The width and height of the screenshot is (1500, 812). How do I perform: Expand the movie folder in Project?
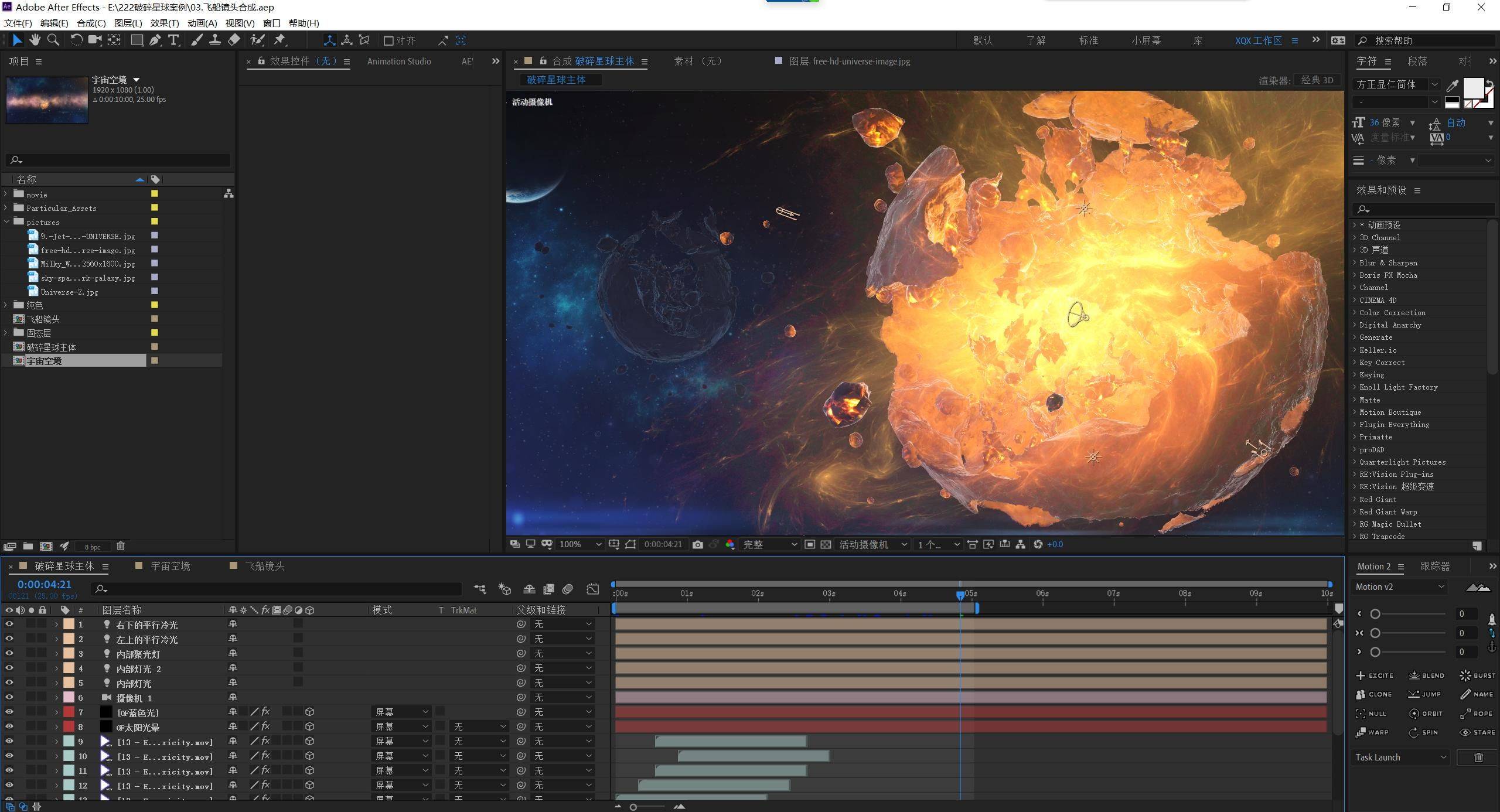click(x=6, y=194)
